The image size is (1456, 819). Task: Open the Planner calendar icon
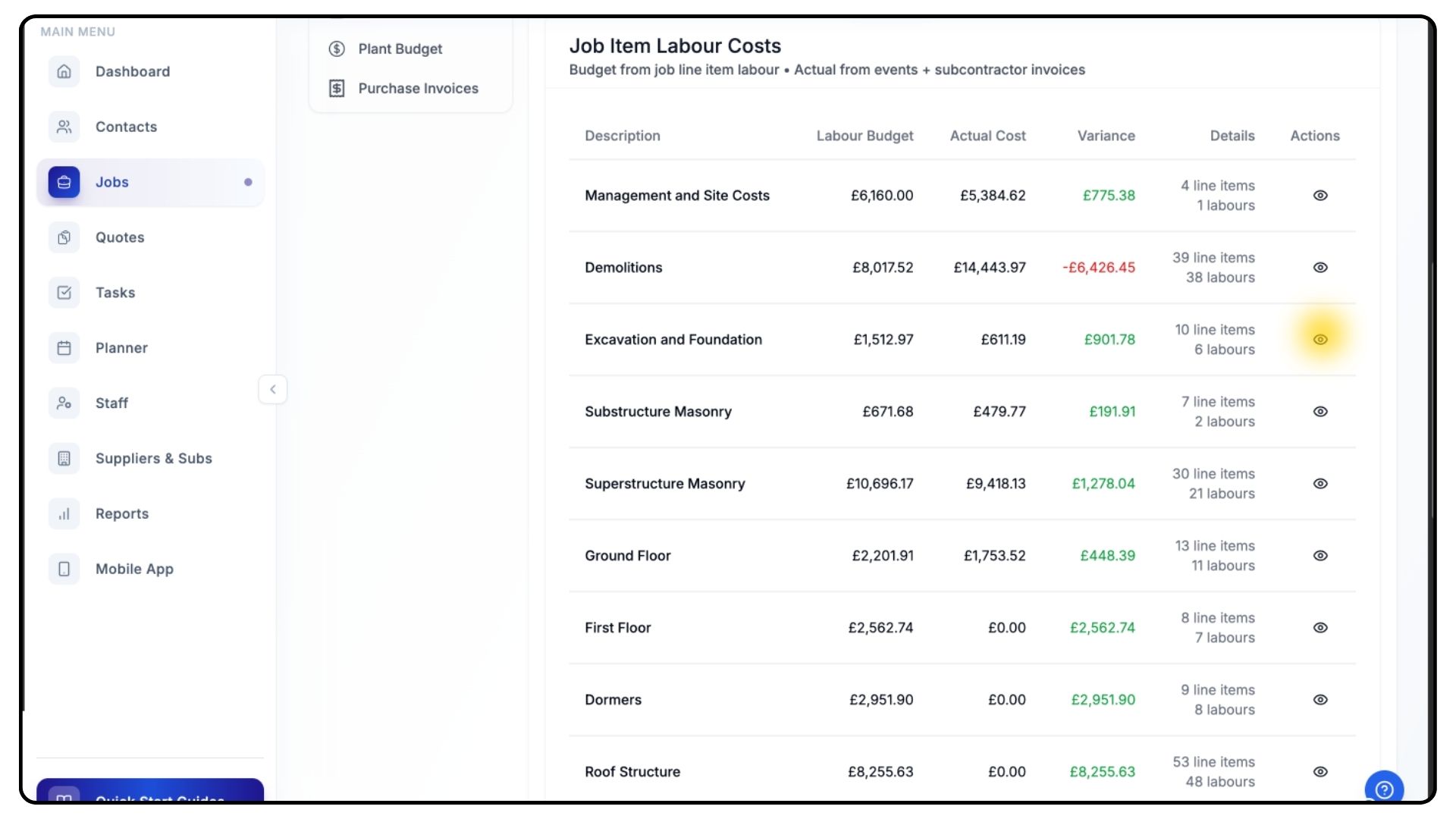(64, 348)
